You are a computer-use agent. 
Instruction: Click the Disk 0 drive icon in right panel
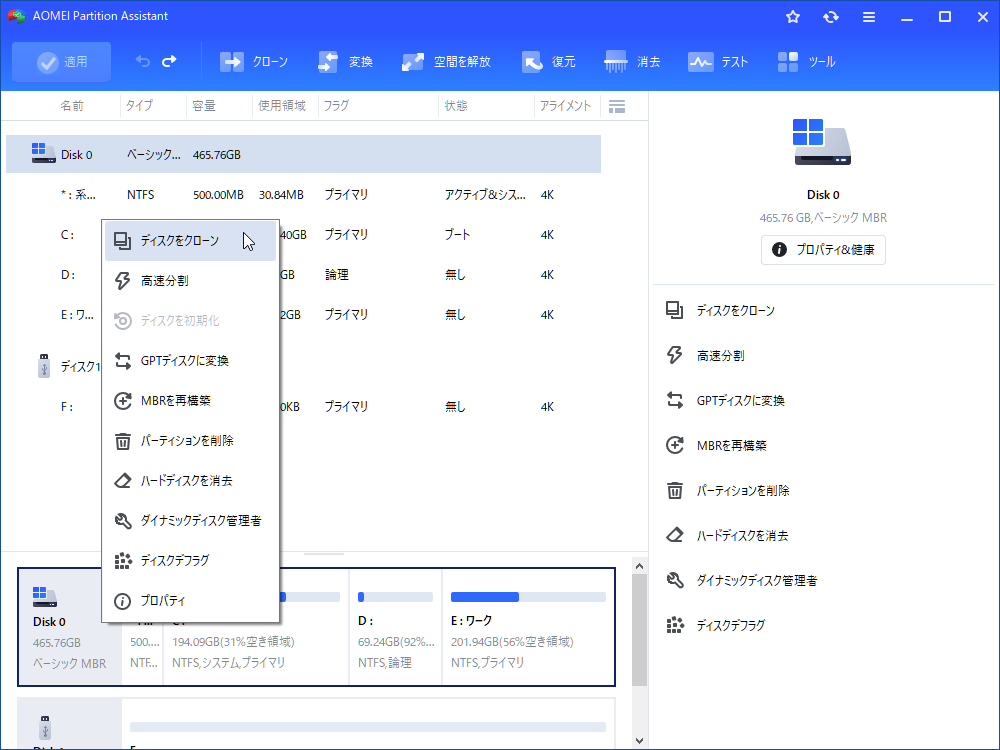[x=822, y=142]
